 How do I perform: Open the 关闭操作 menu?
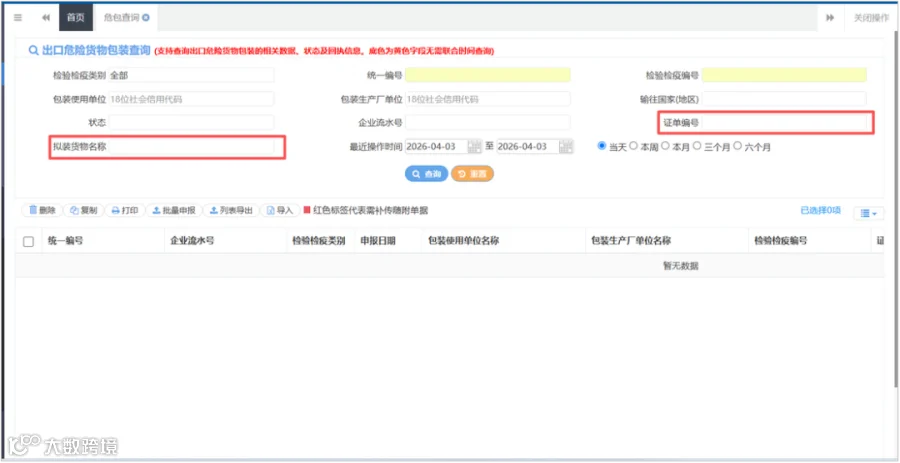871,18
